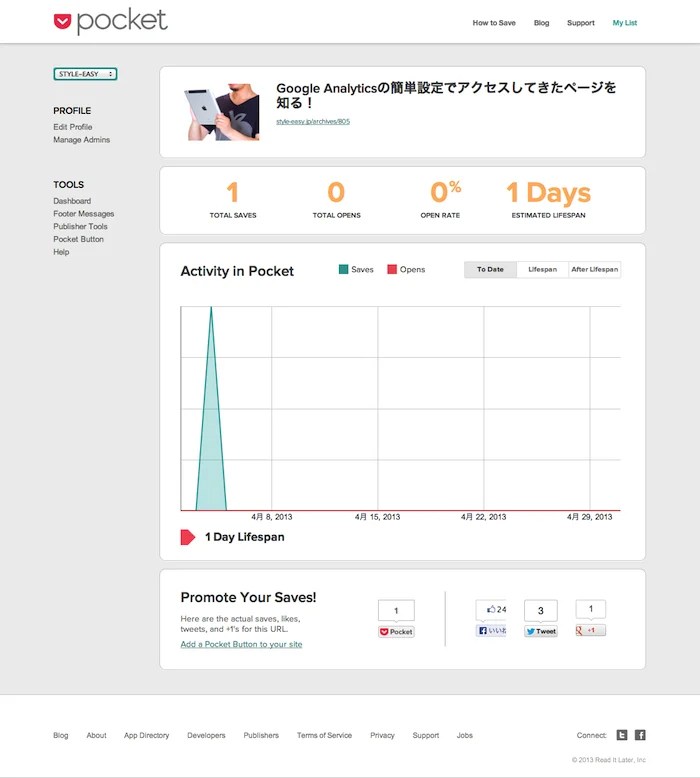Viewport: 700px width, 778px height.
Task: Open the style-easy.jp/archives/805 link
Action: (x=313, y=122)
